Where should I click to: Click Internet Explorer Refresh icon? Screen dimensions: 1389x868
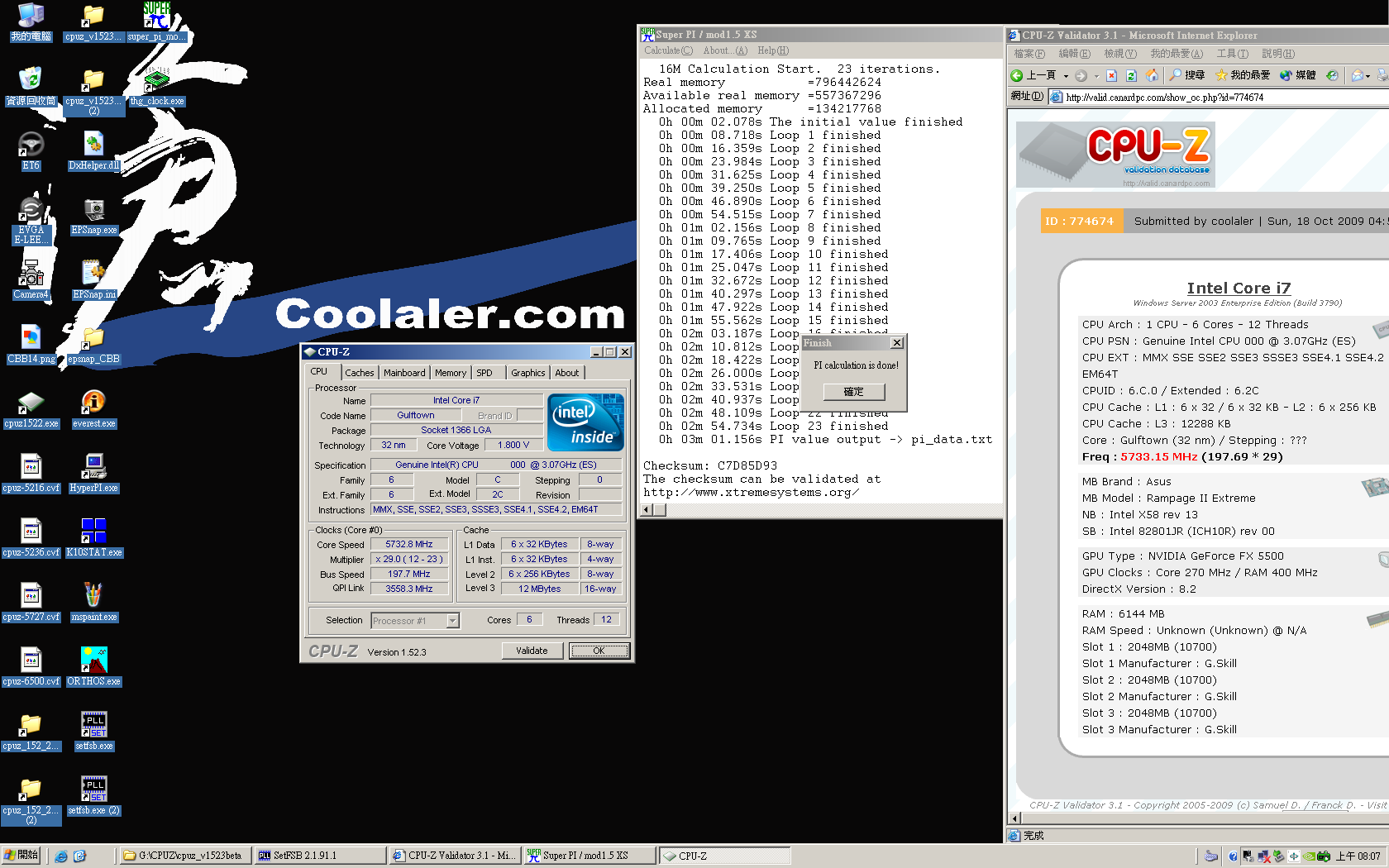(x=1131, y=75)
